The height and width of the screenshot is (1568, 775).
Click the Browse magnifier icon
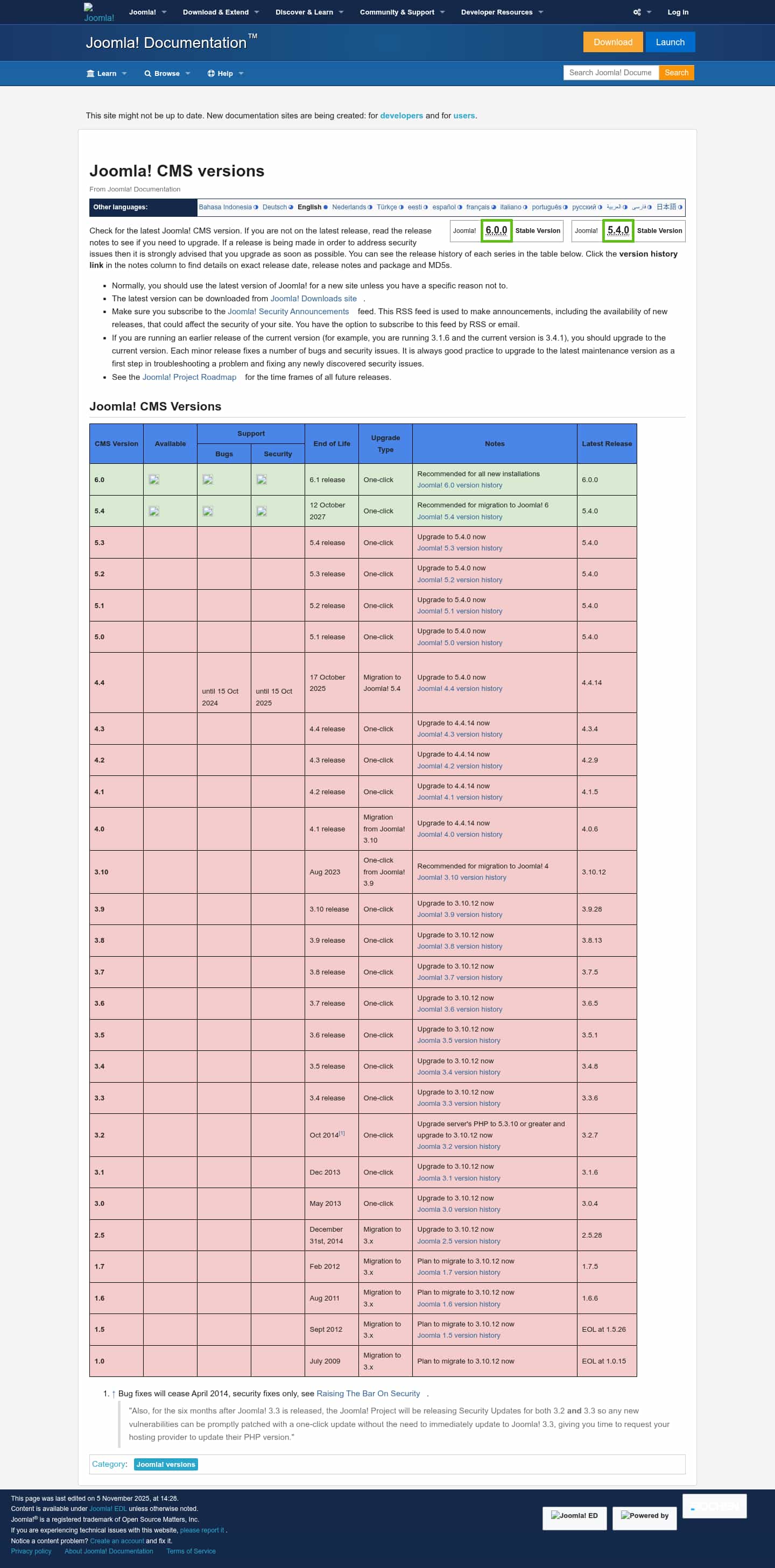[x=147, y=74]
